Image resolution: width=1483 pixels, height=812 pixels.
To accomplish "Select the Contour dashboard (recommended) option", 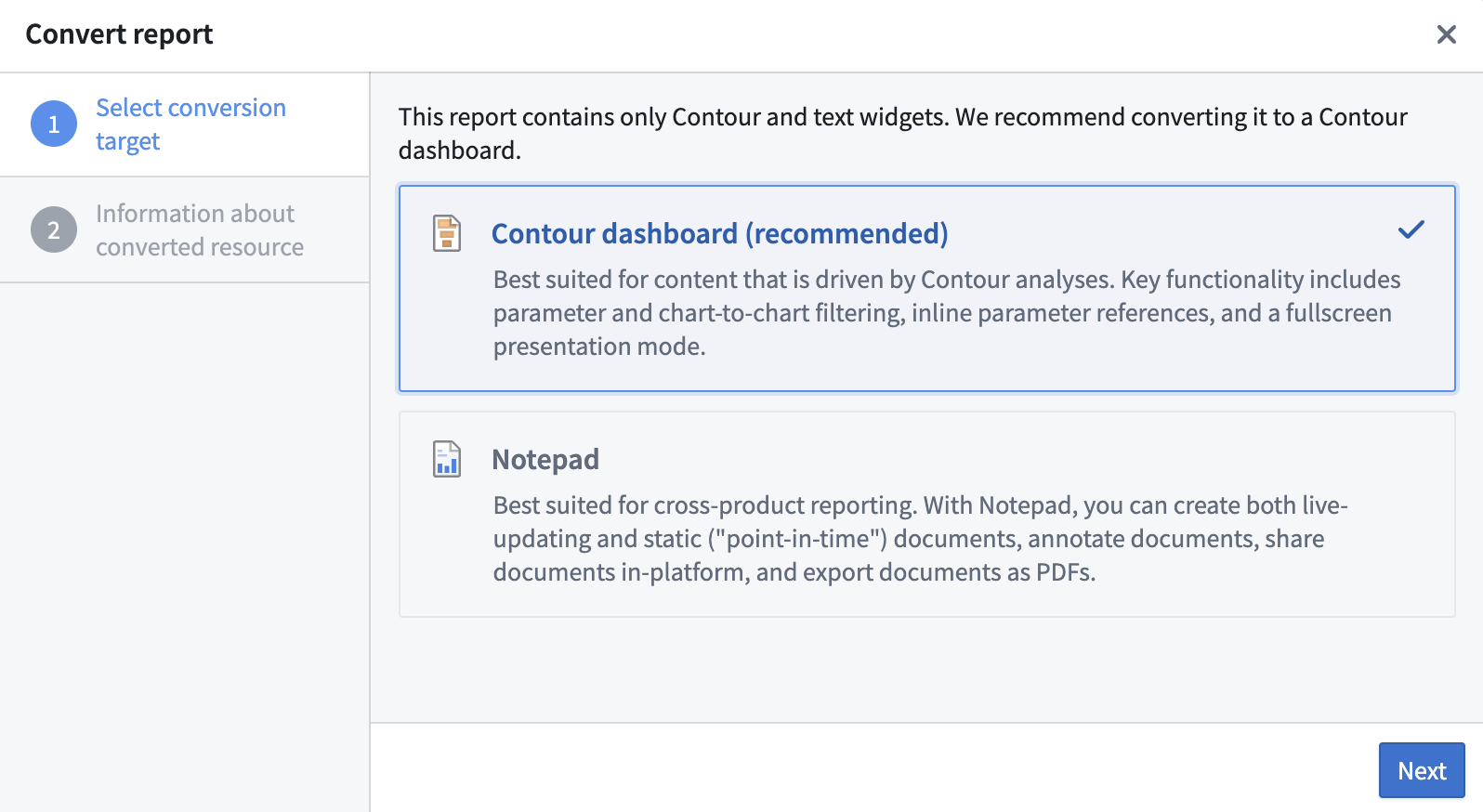I will pos(927,289).
